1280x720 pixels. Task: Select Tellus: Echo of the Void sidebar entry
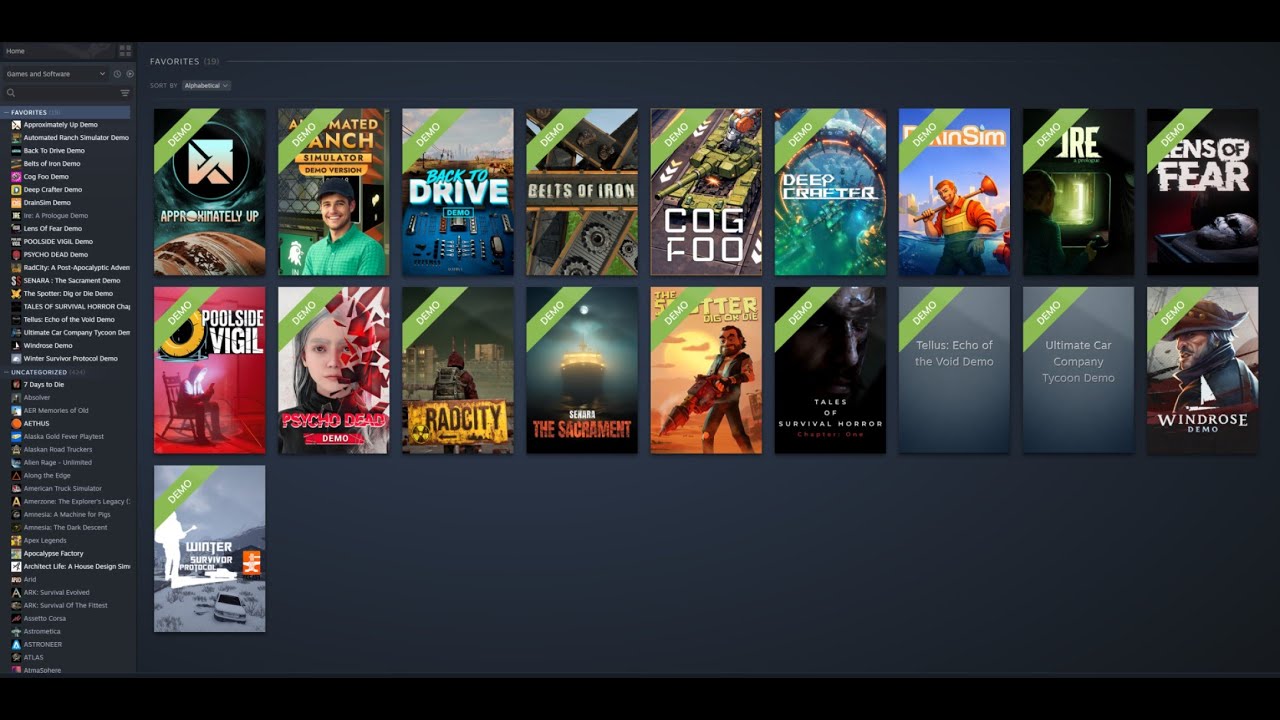[68, 320]
